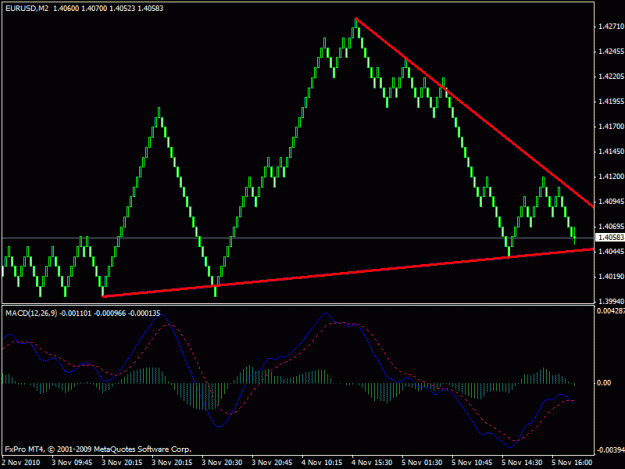Viewport: 625px width, 469px height.
Task: Click the 1.42205 price axis label
Action: (611, 77)
